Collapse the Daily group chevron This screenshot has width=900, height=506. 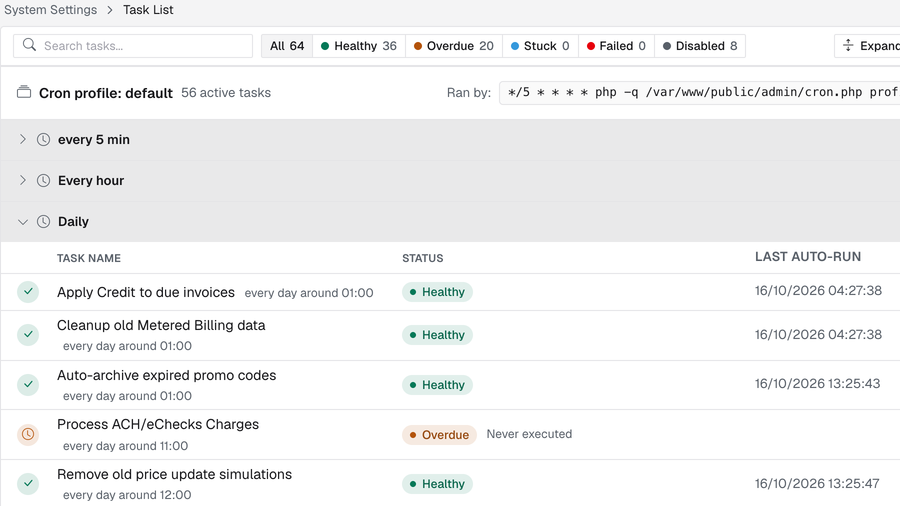pos(22,221)
